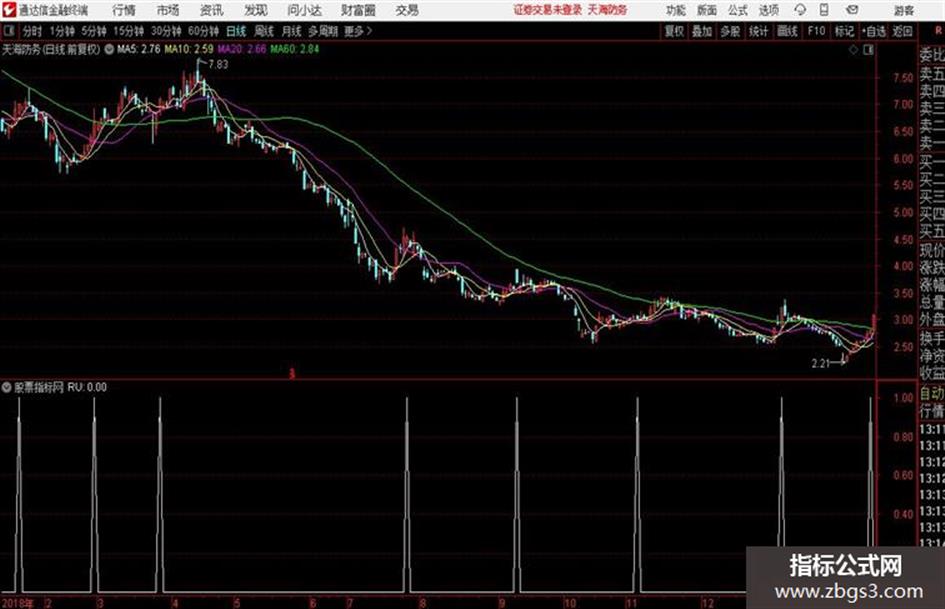Open the 发现 menu
This screenshot has height=609, width=945.
point(256,10)
